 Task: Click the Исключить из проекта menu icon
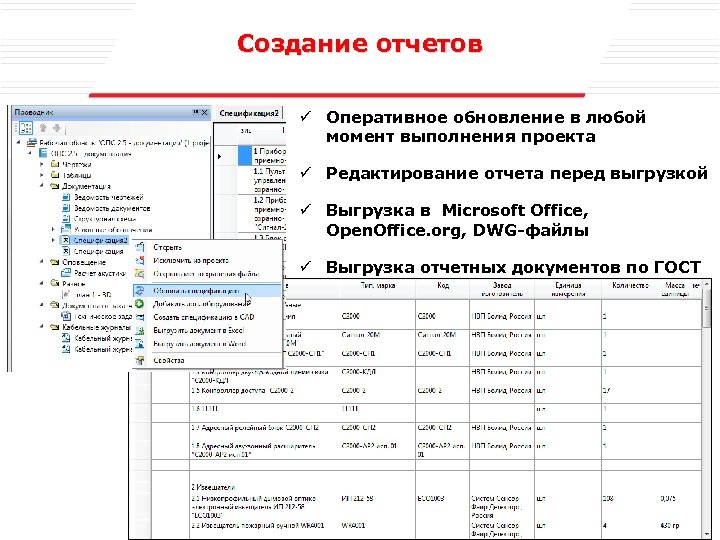pyautogui.click(x=140, y=260)
